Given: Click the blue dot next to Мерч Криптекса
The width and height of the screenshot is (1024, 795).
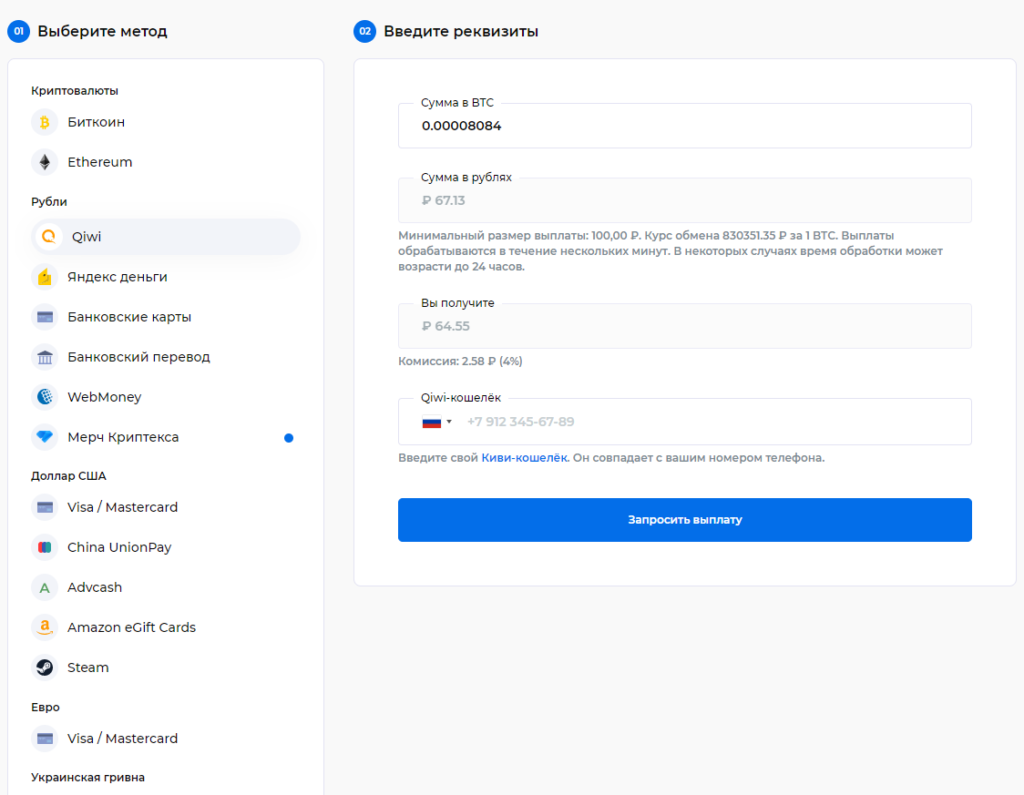Looking at the screenshot, I should click(x=289, y=437).
